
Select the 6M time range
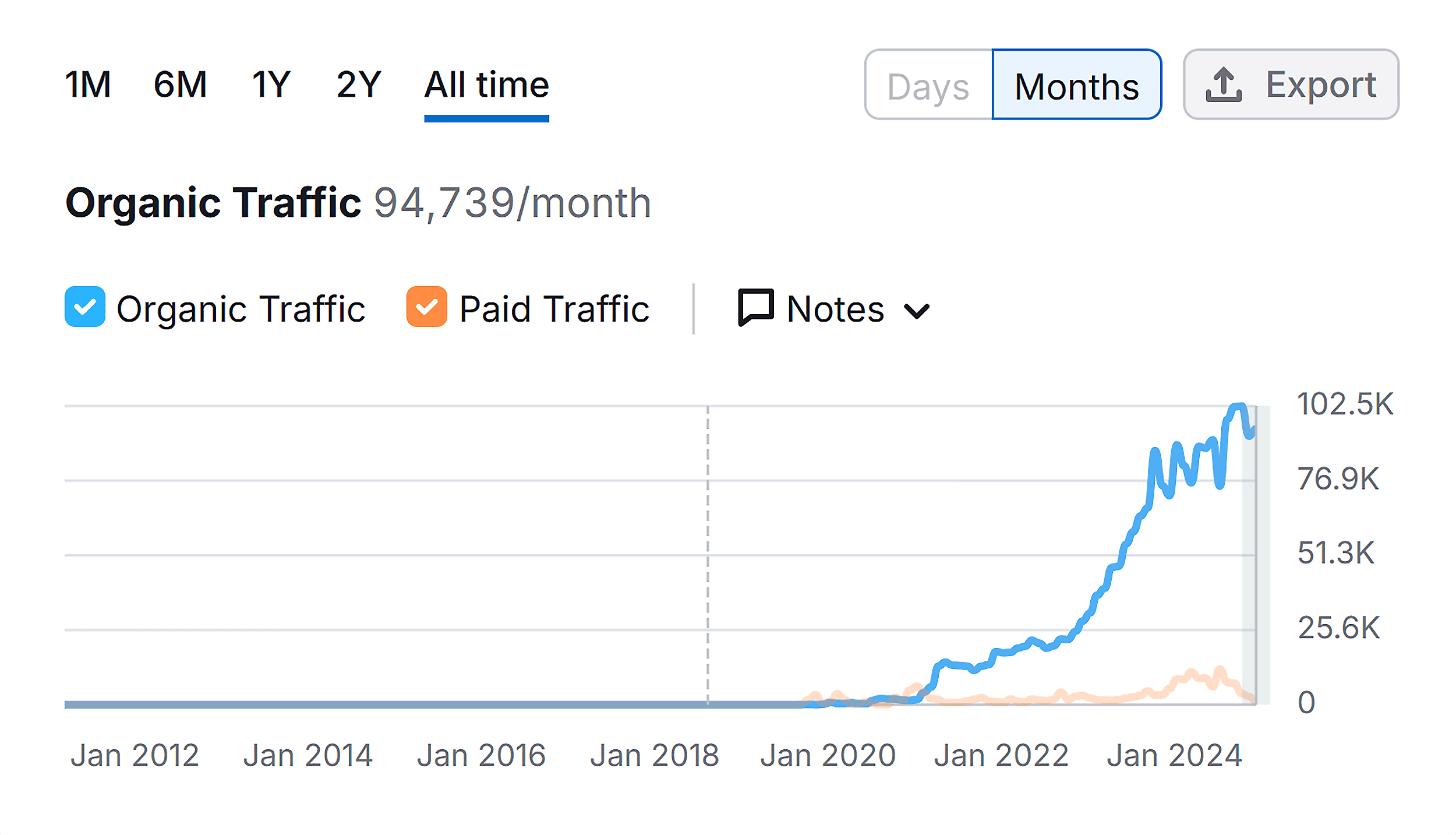point(179,84)
